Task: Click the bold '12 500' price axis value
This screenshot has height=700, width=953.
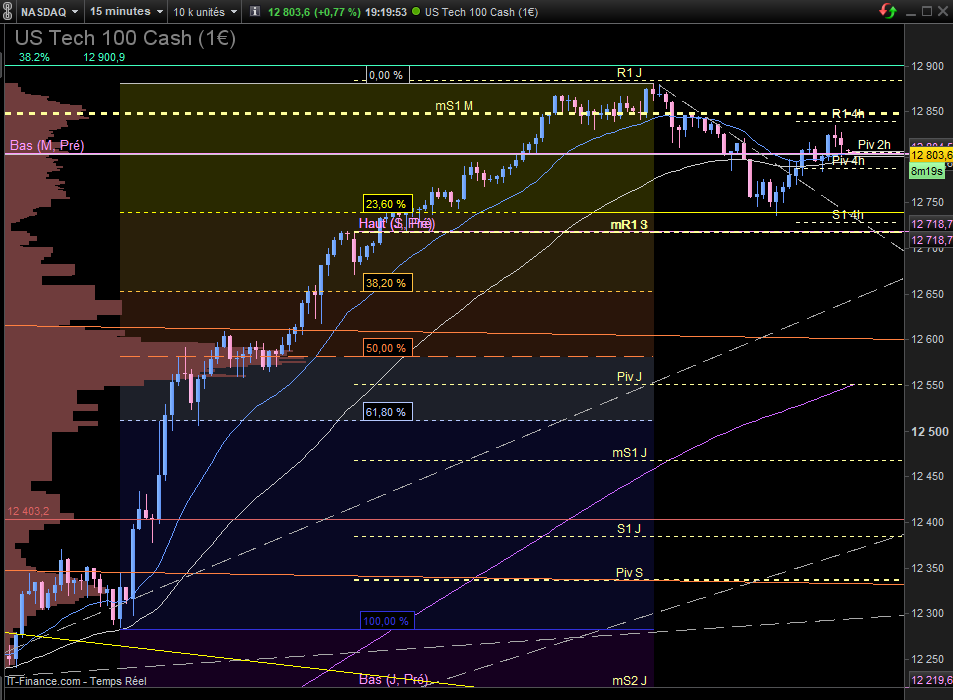Action: (x=930, y=431)
